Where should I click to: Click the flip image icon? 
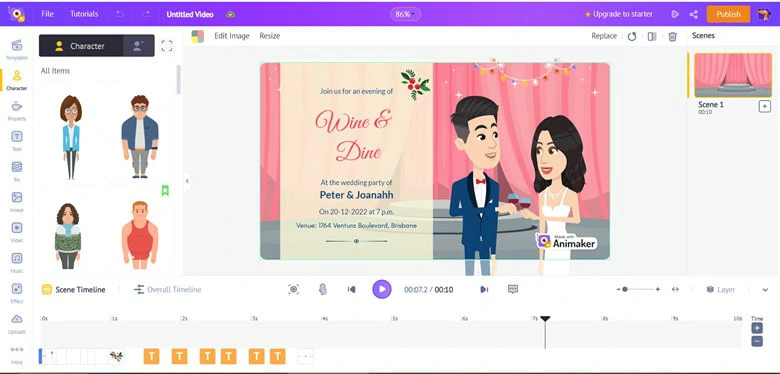(x=652, y=36)
